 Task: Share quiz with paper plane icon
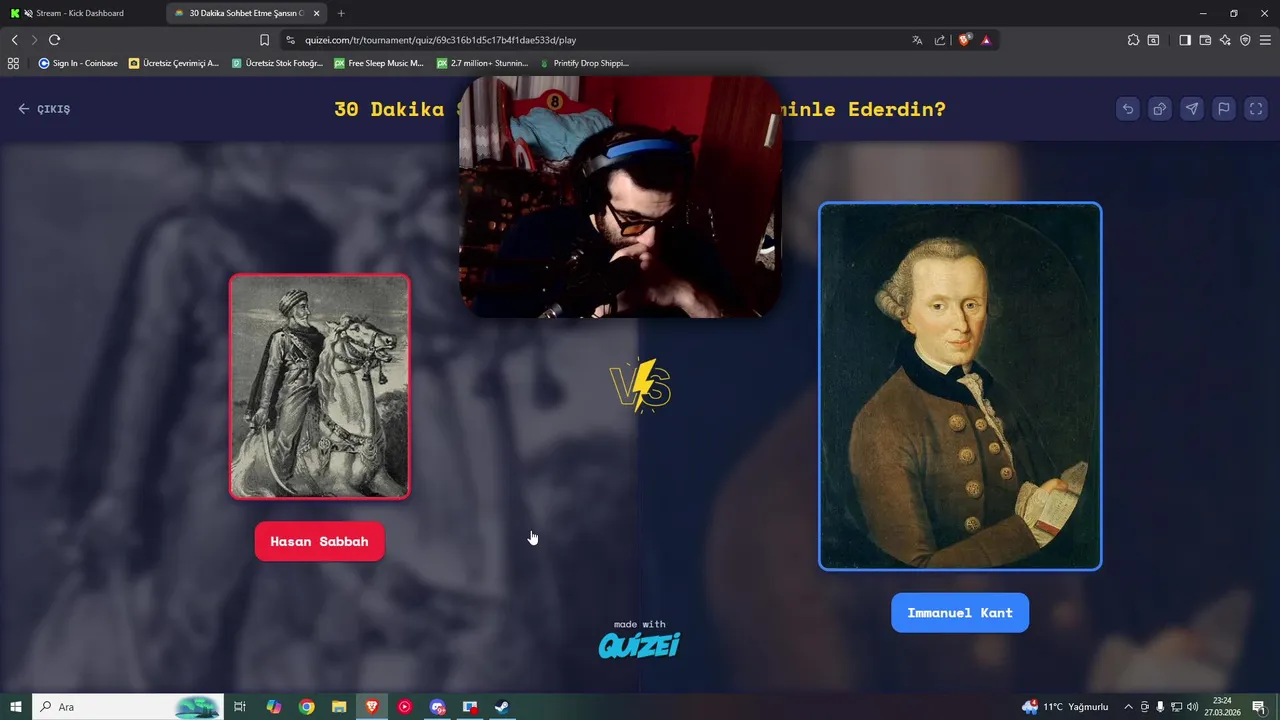1192,109
